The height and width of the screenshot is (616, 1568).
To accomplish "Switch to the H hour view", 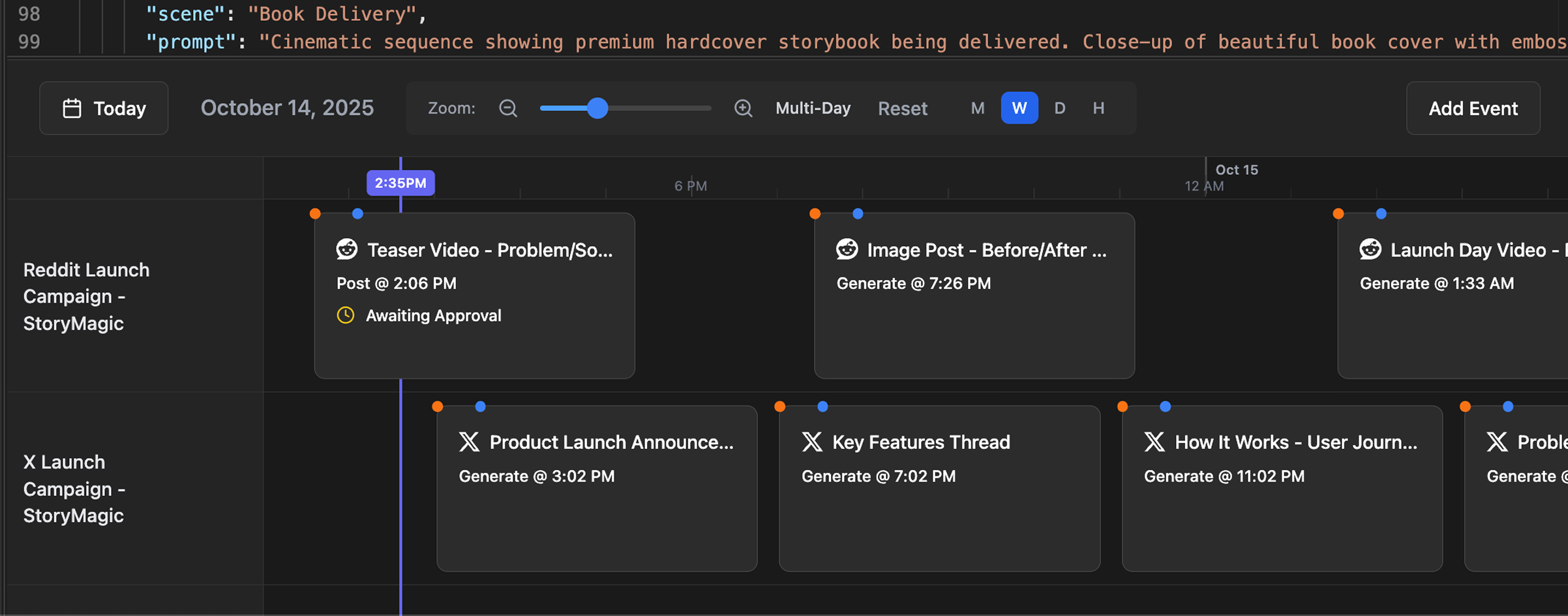I will click(x=1098, y=108).
